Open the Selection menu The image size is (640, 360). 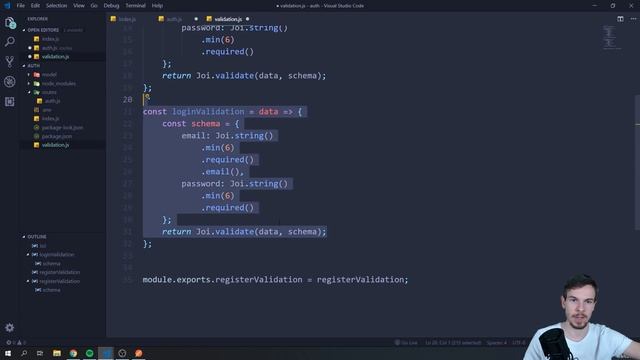click(56, 6)
